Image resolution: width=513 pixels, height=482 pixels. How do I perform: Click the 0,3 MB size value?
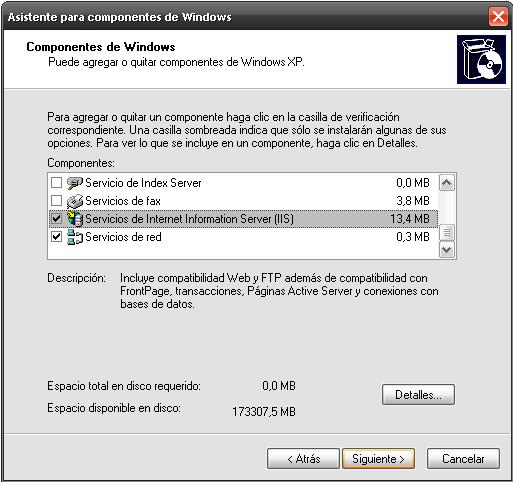(x=413, y=237)
